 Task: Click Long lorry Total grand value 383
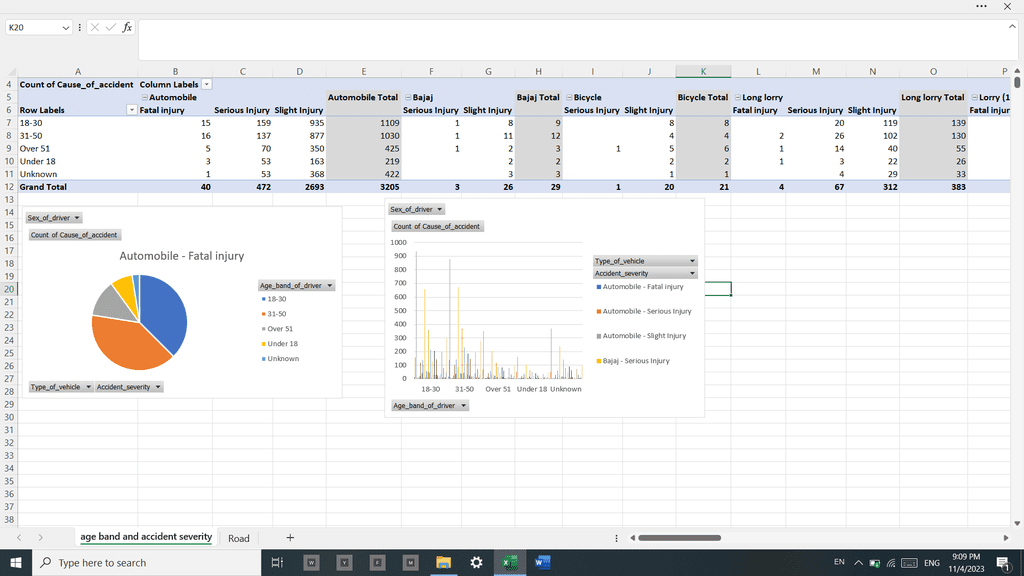(933, 187)
